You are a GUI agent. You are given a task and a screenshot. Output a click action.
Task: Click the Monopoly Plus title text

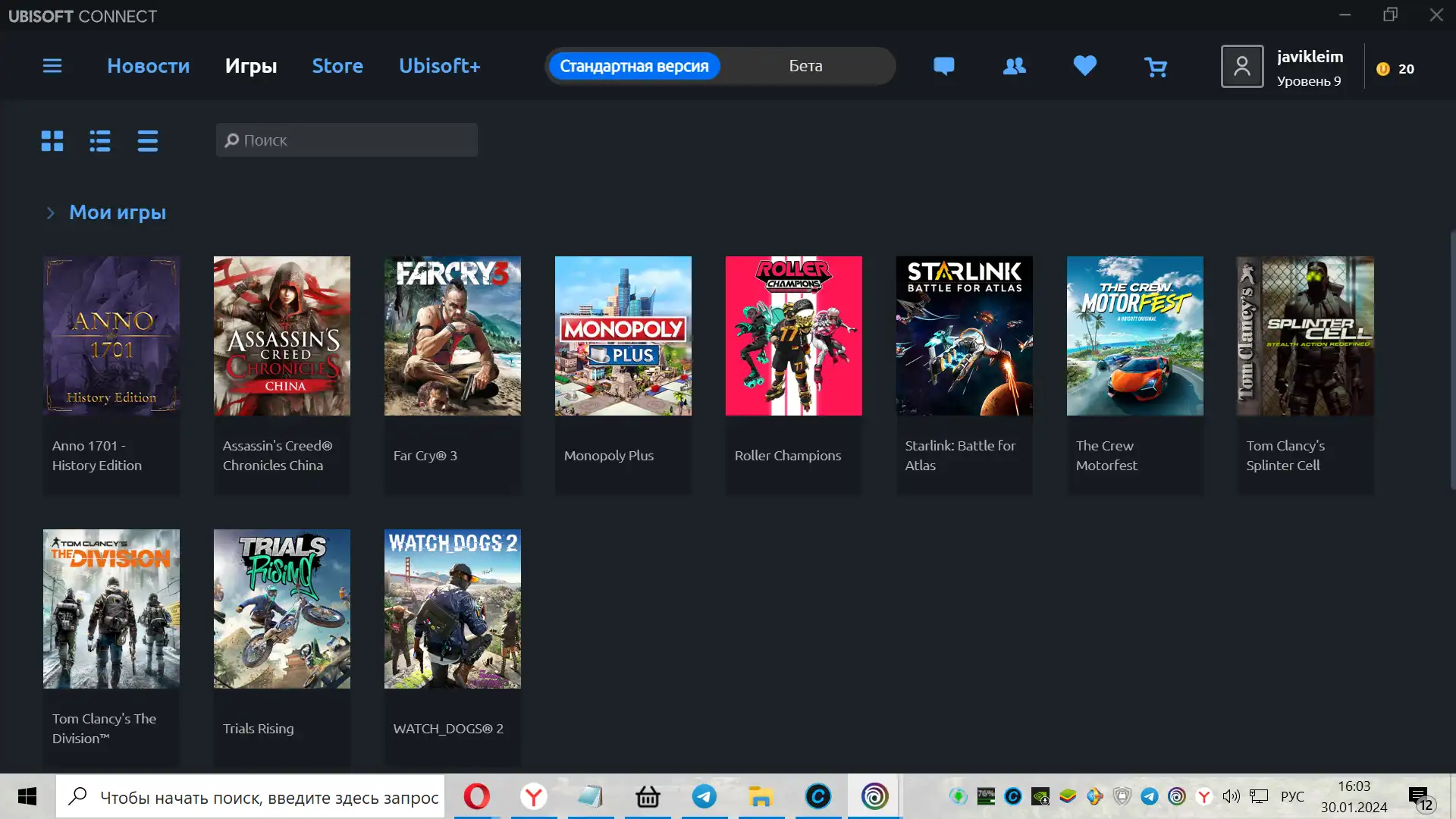tap(609, 456)
